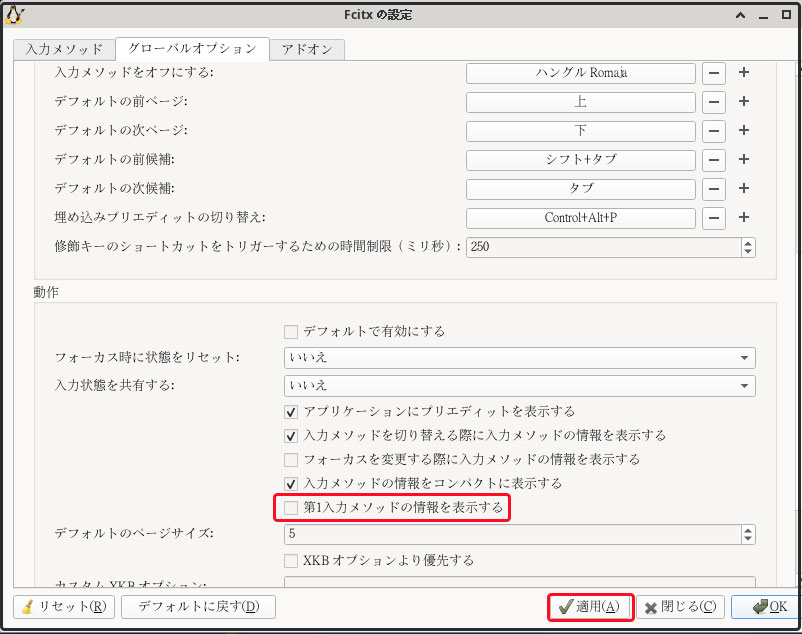Viewport: 802px width, 634px height.
Task: Uncheck アプリケーションにプリエディットを表示する
Action: tap(291, 412)
